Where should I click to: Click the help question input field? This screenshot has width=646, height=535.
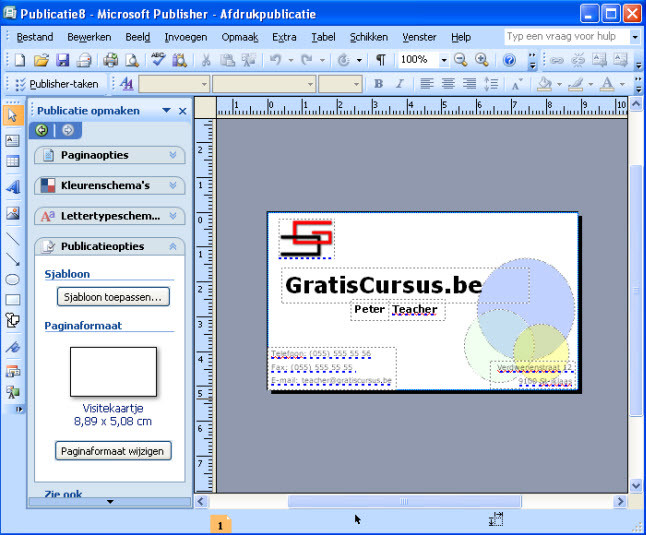point(567,37)
